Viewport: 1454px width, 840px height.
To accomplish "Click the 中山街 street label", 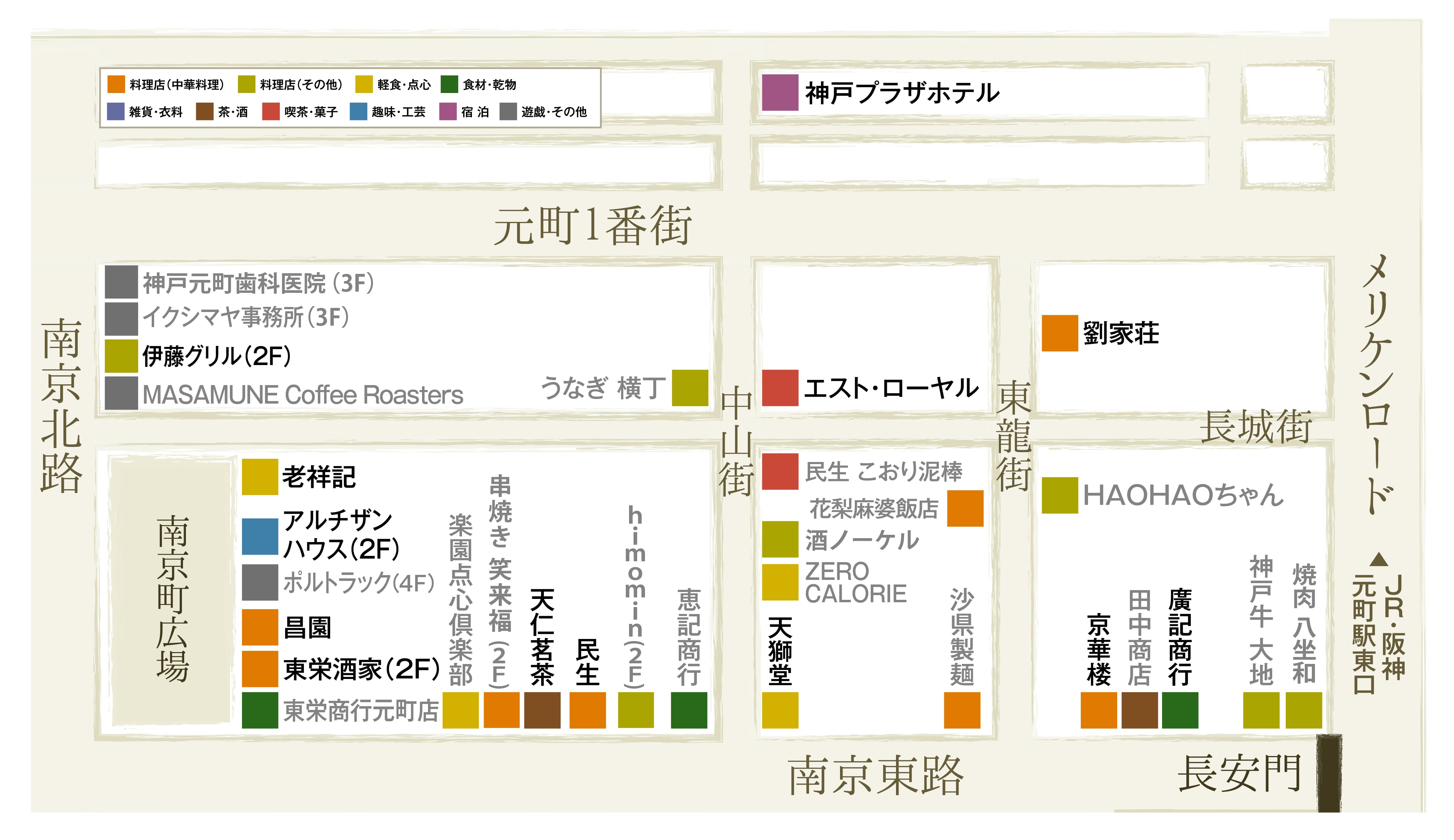I will coord(736,442).
